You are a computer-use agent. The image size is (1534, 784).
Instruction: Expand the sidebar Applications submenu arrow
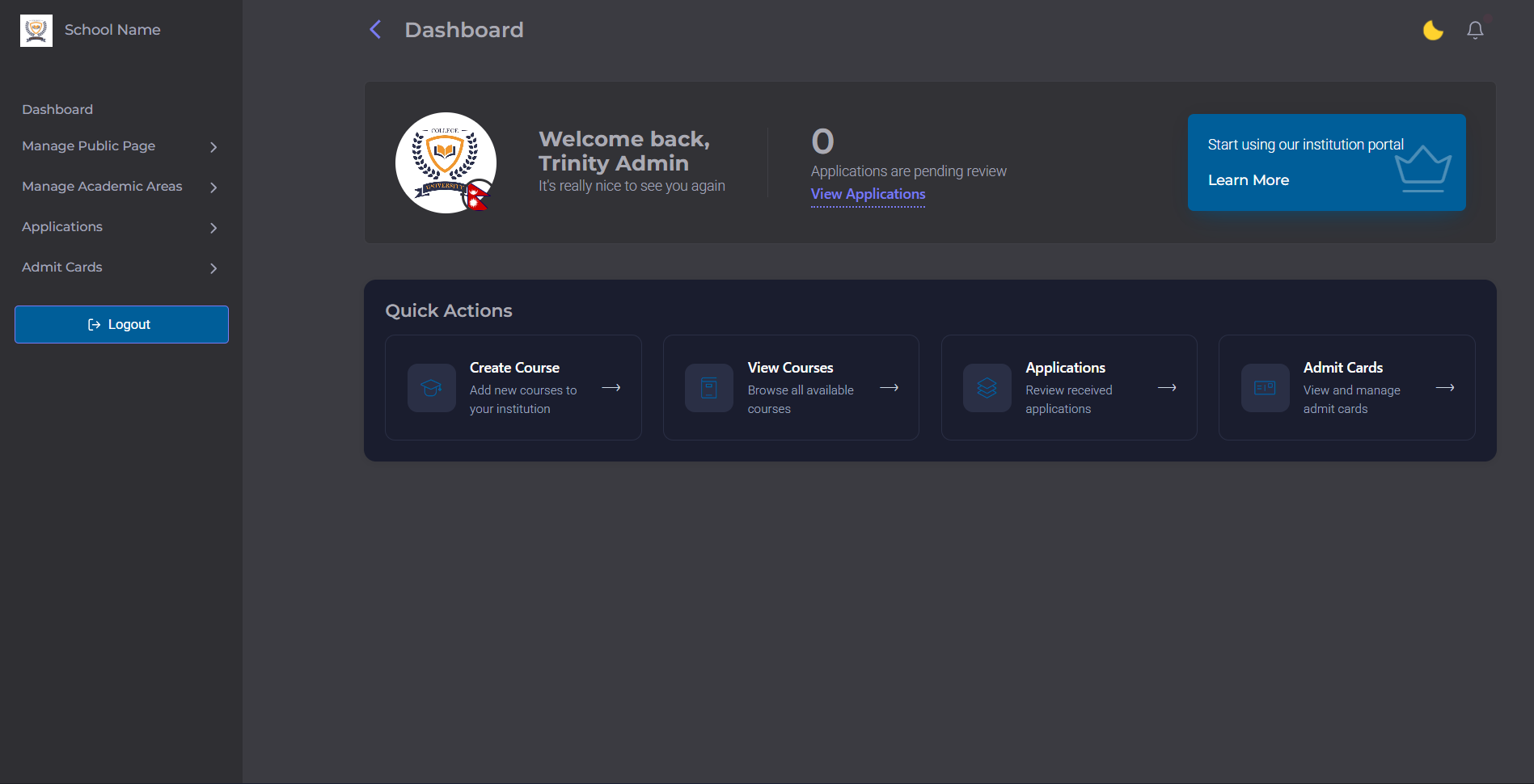click(213, 228)
